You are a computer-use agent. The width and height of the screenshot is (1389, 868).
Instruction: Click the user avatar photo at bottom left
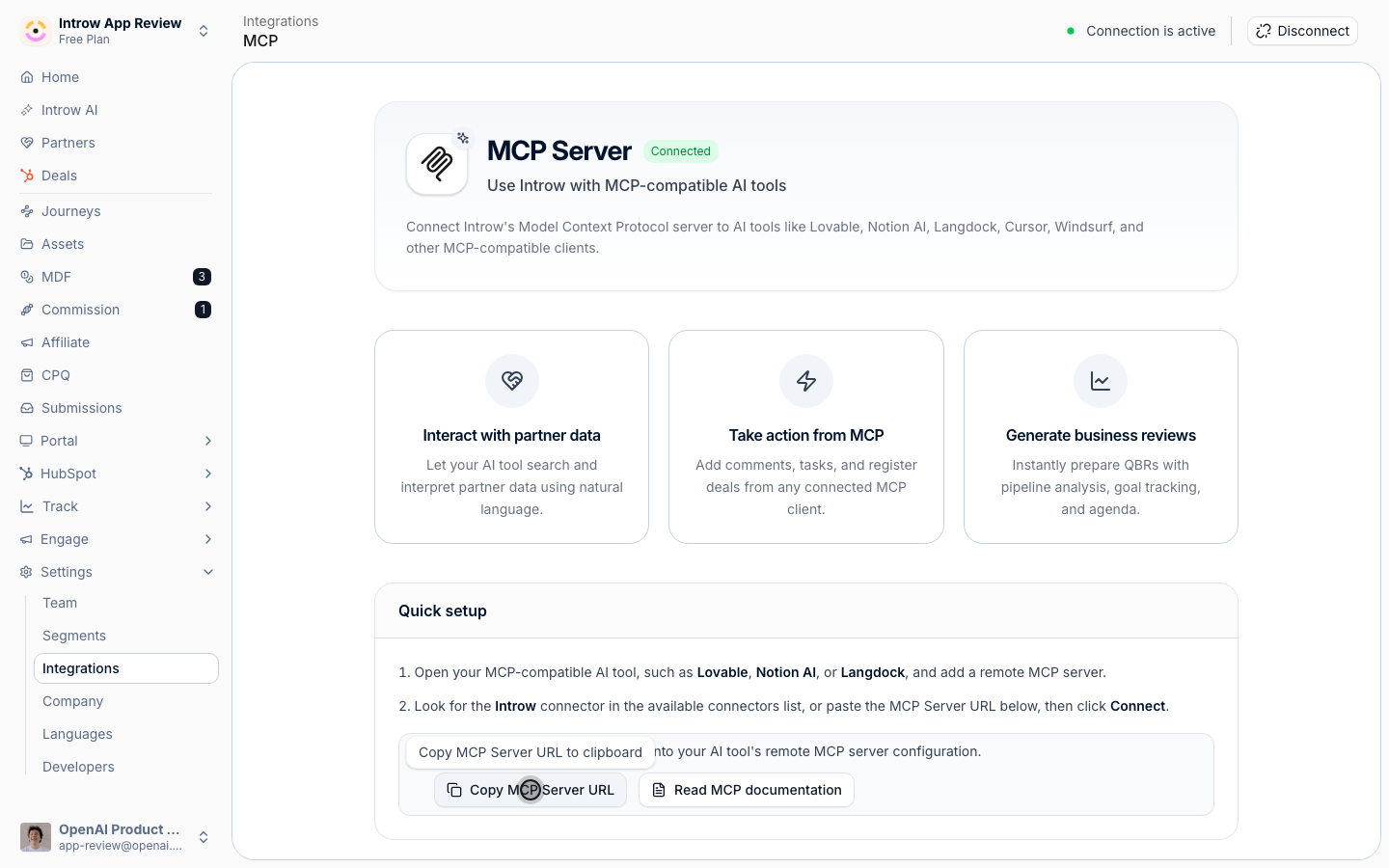coord(36,837)
